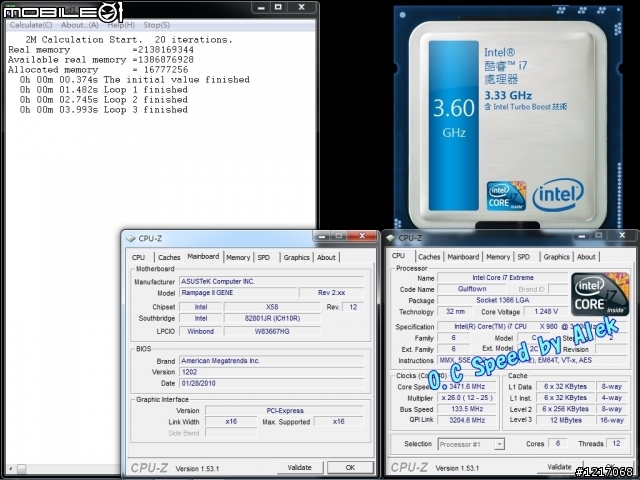Click Gulftown code name field
The height and width of the screenshot is (480, 640).
[x=472, y=289]
